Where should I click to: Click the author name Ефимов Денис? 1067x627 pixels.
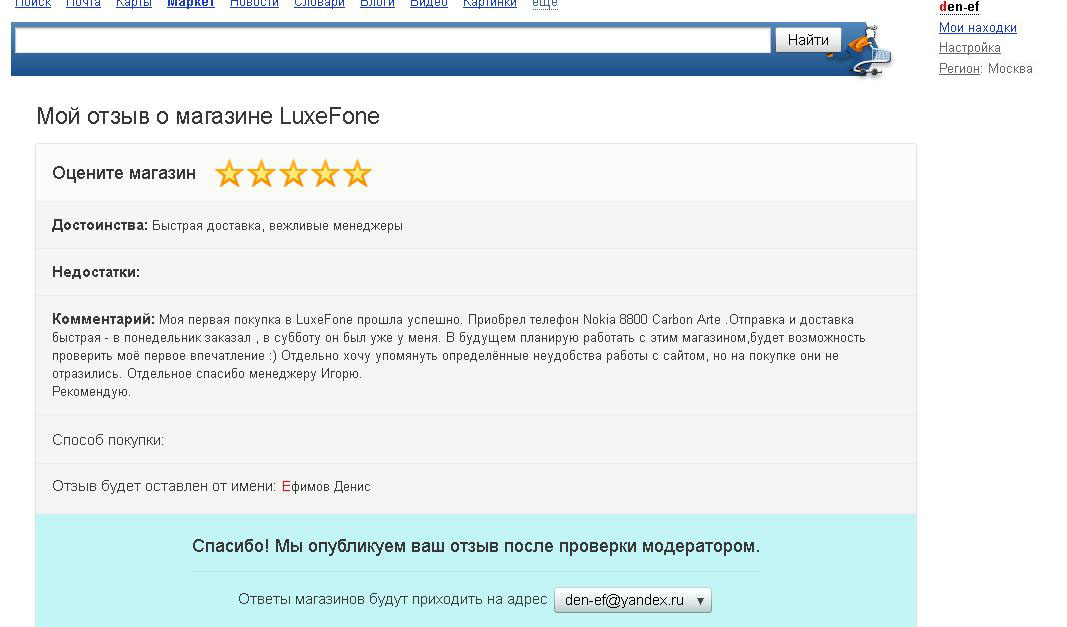coord(326,486)
